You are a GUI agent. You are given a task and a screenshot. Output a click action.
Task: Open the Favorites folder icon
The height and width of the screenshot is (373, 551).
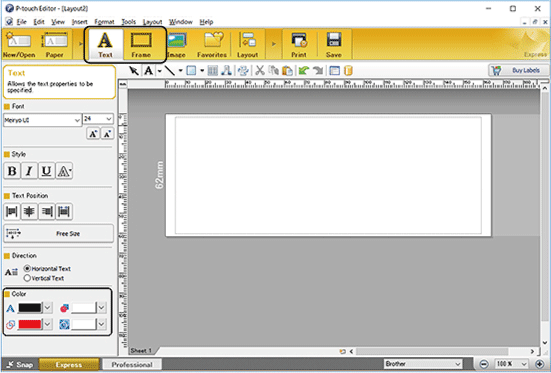pyautogui.click(x=212, y=45)
